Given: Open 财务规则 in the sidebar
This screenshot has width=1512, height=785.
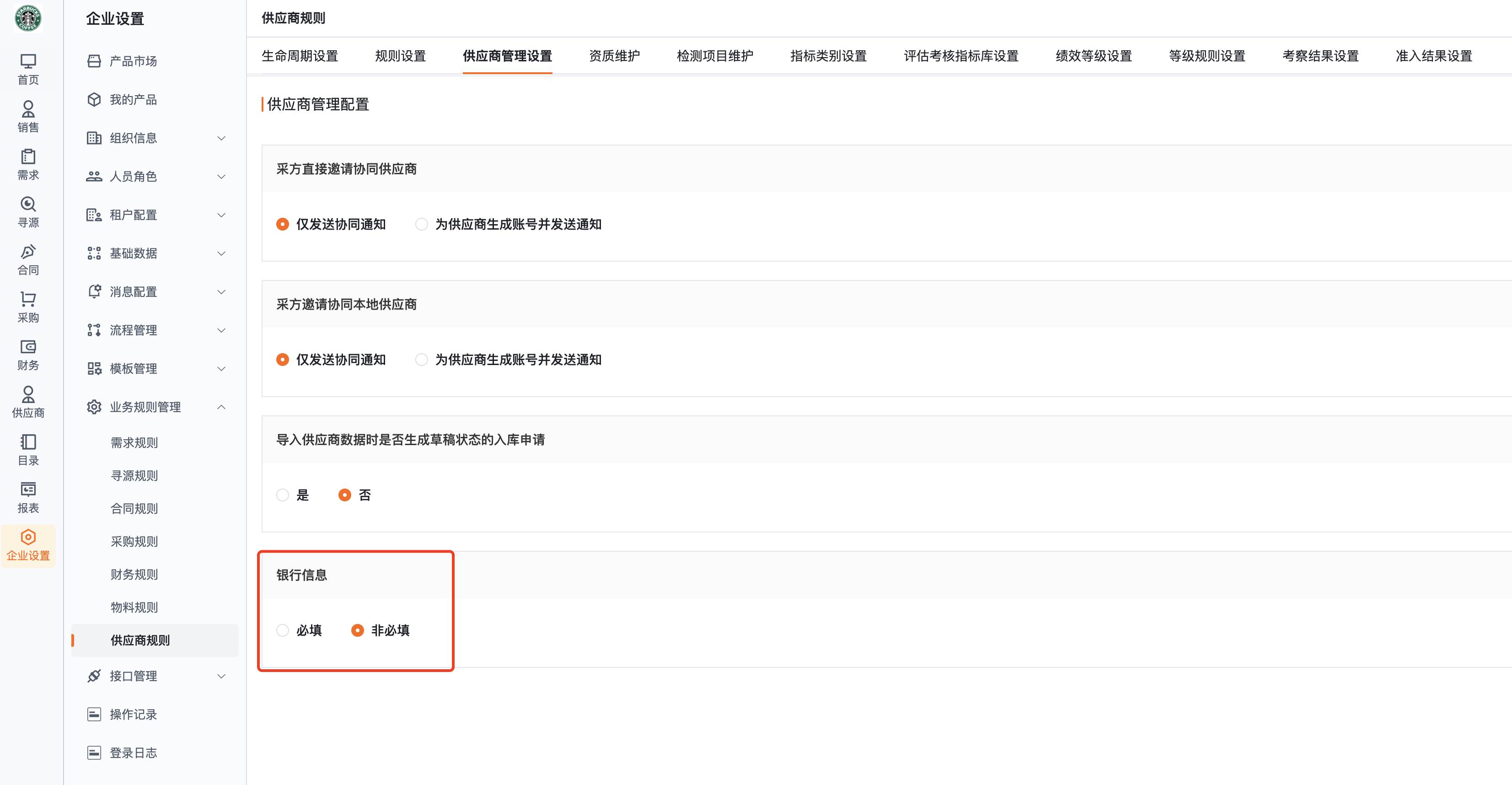Looking at the screenshot, I should [x=134, y=574].
